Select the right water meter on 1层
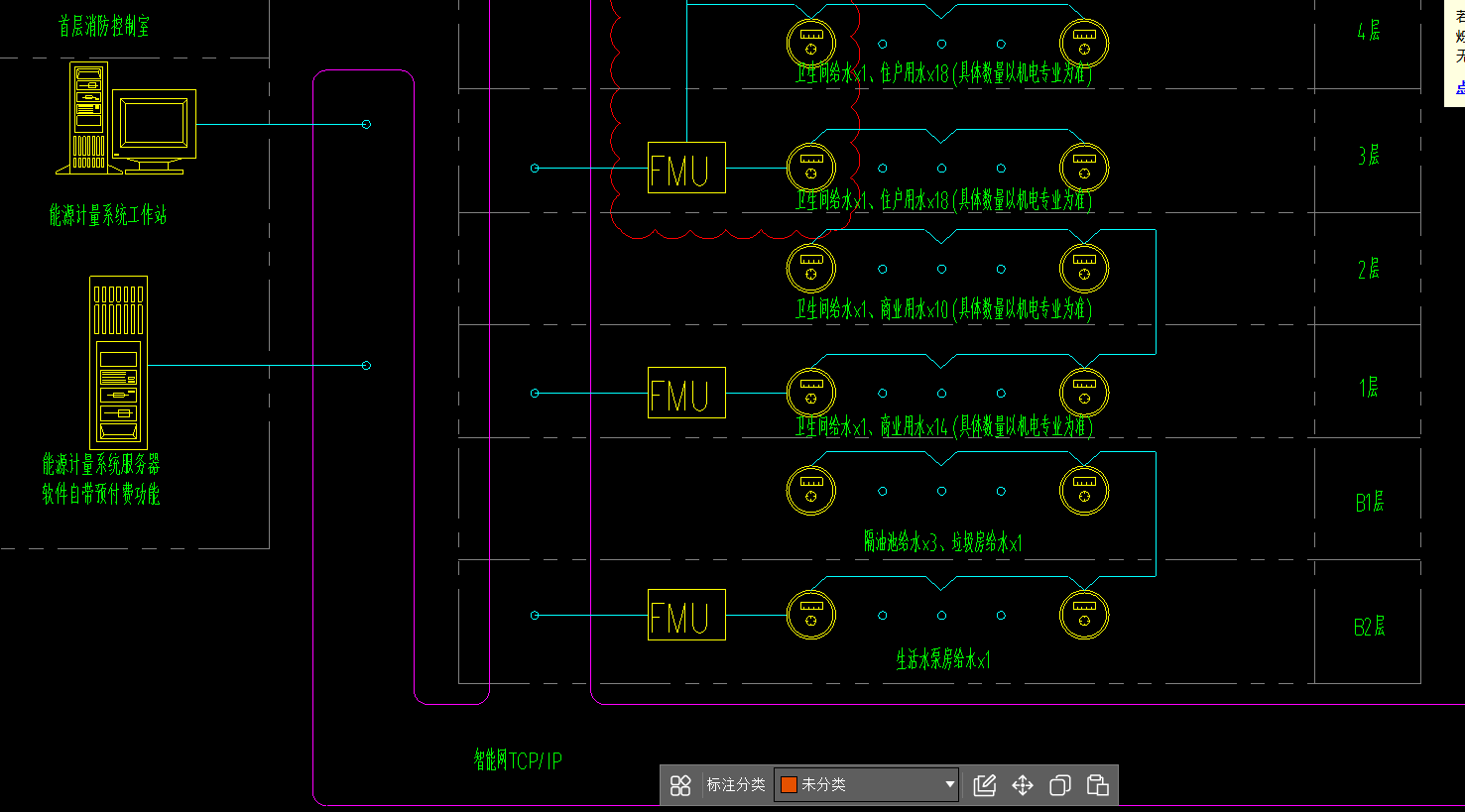The image size is (1465, 812). [1084, 393]
